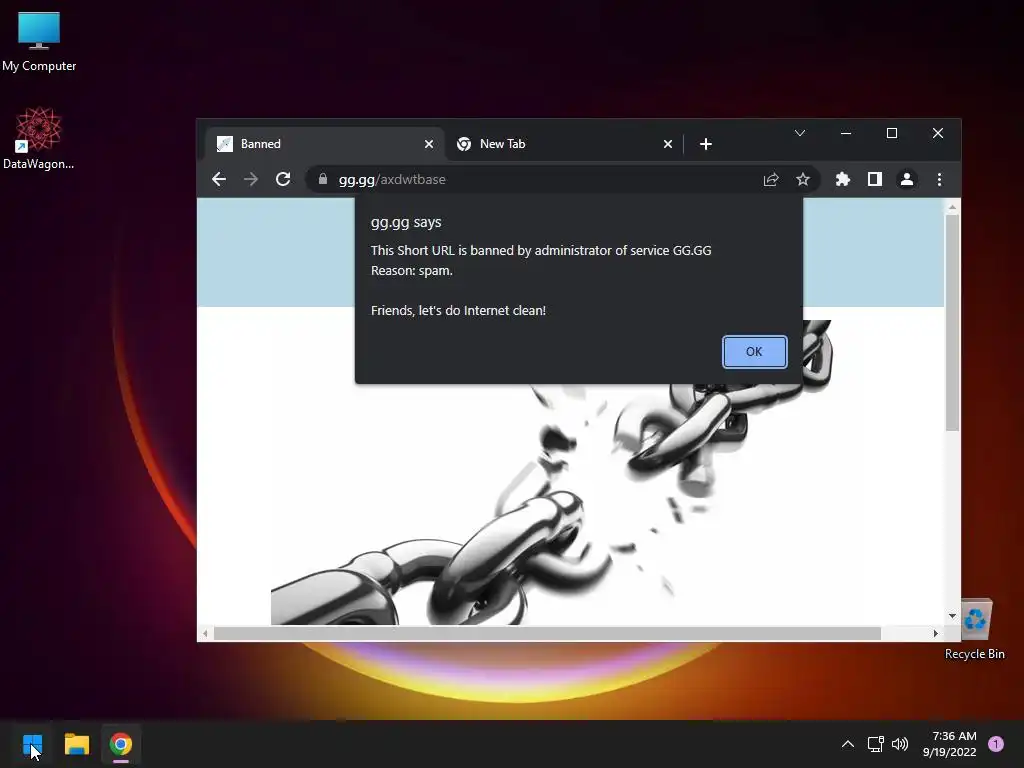Open the Chrome profile avatar icon
The width and height of the screenshot is (1024, 768).
pos(907,180)
